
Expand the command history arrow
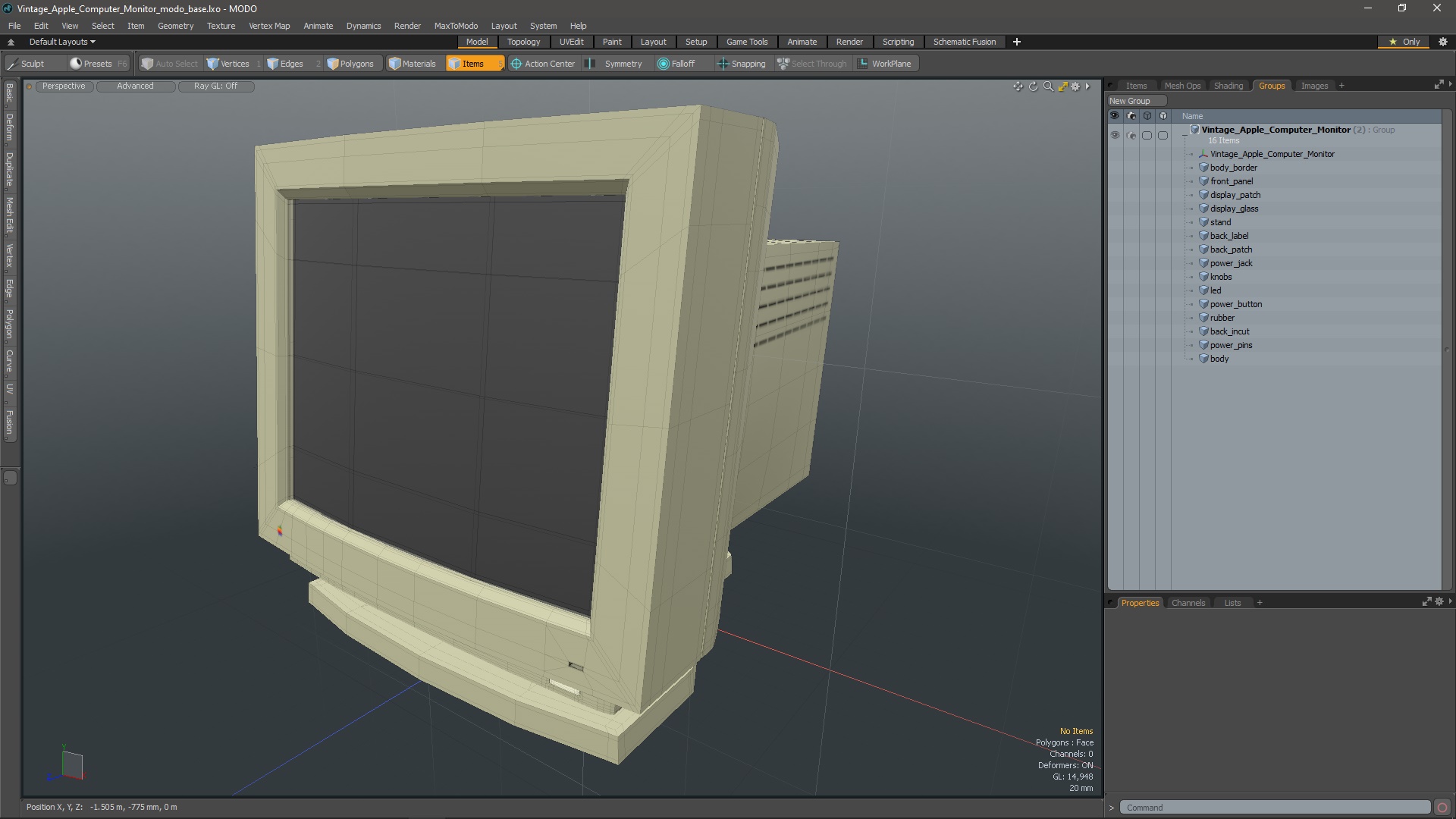click(x=1112, y=808)
